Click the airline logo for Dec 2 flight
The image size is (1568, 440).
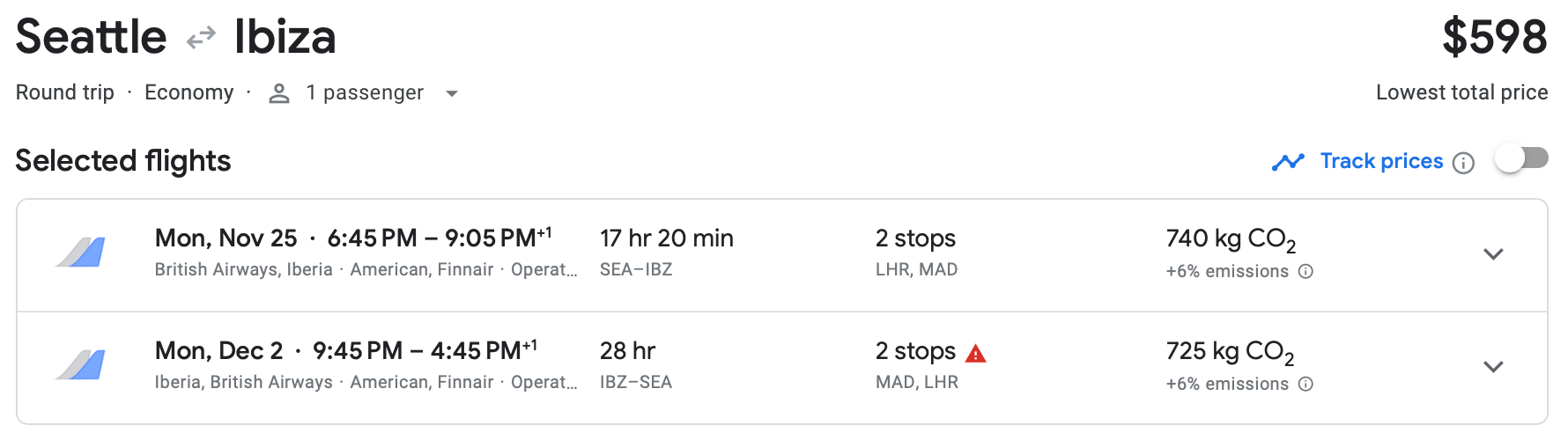(81, 365)
